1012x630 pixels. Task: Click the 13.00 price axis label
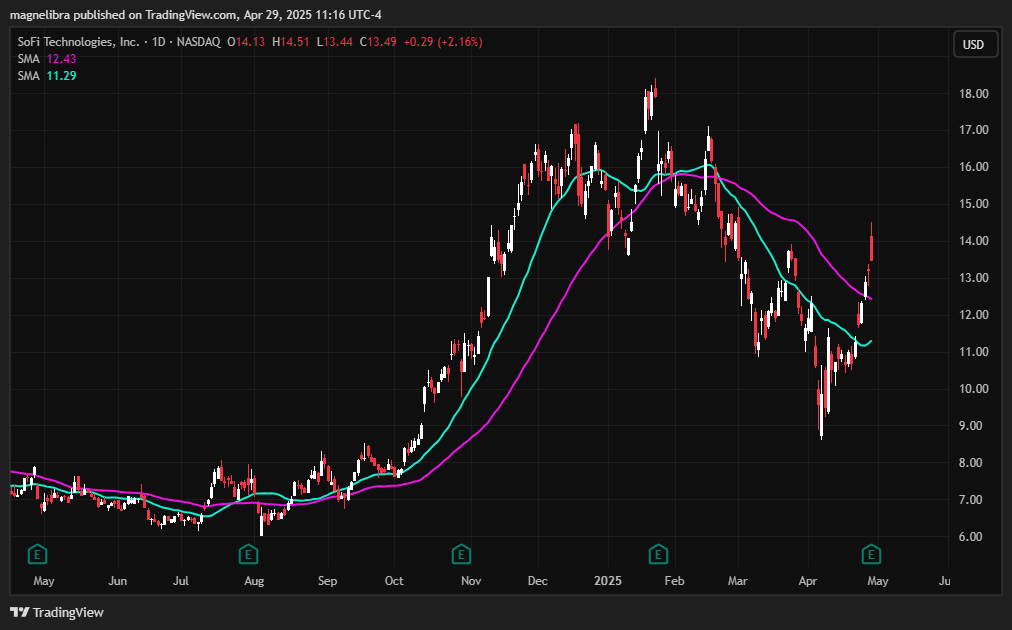(973, 278)
